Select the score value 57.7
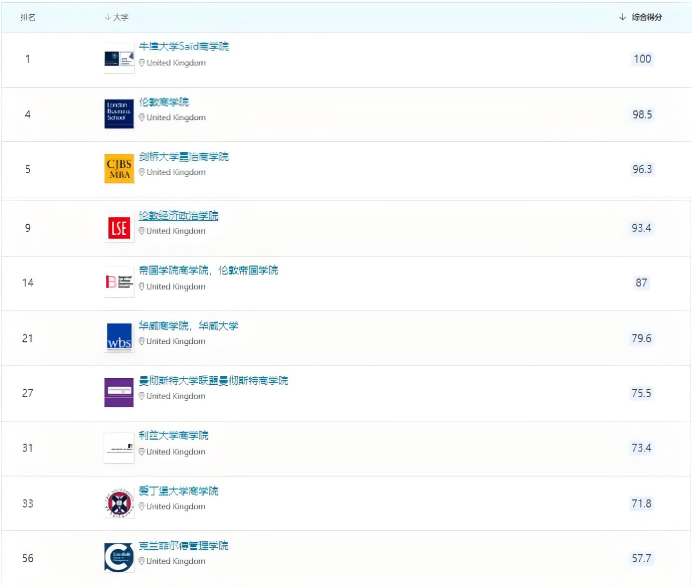 (x=641, y=558)
